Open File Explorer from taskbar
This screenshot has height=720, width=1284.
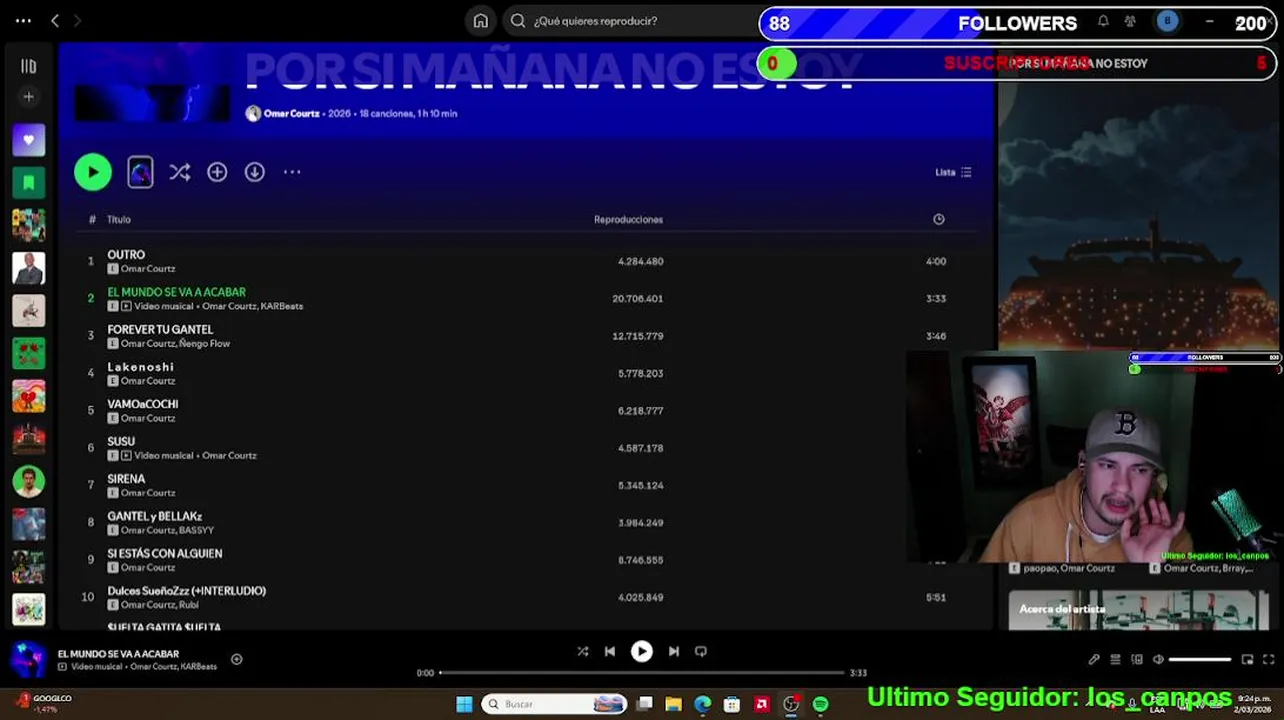674,704
